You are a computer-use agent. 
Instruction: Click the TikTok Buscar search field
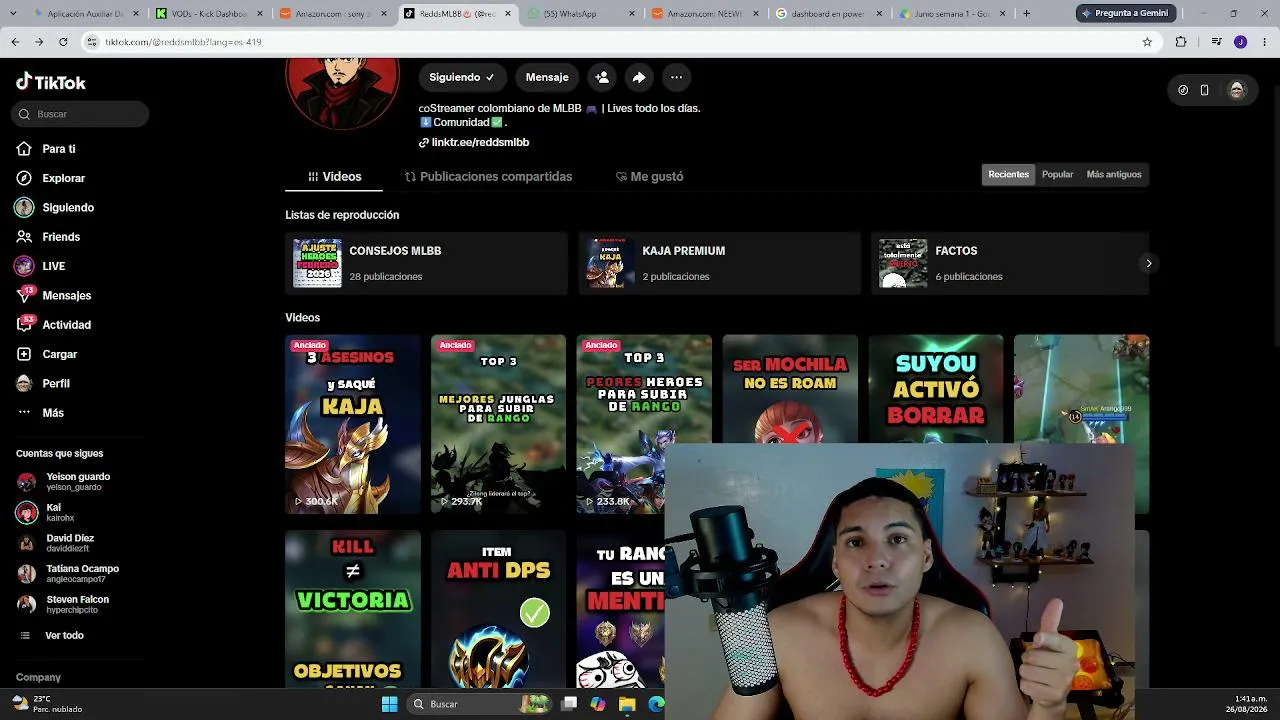point(80,114)
